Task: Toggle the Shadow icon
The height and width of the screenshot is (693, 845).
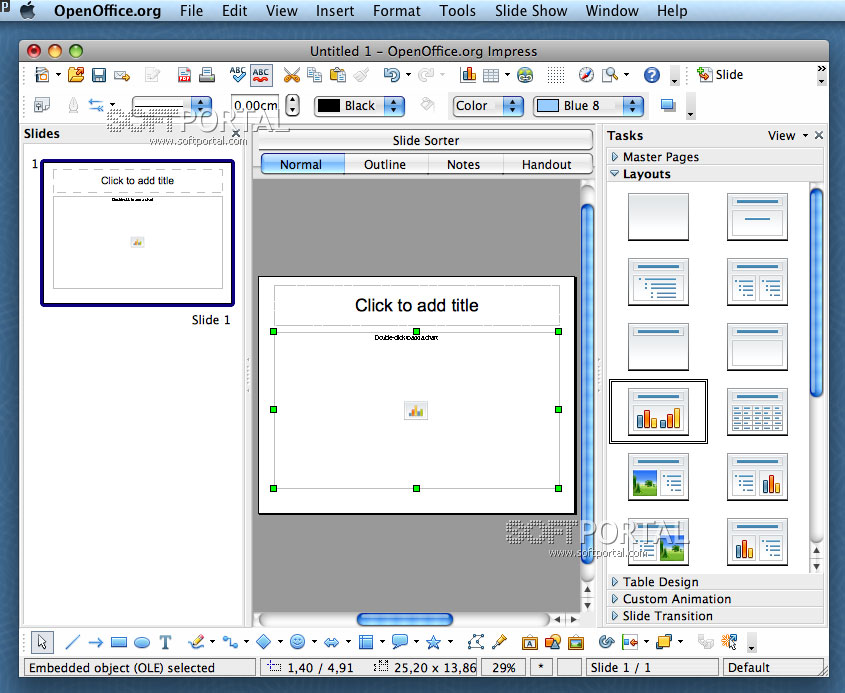Action: (668, 105)
